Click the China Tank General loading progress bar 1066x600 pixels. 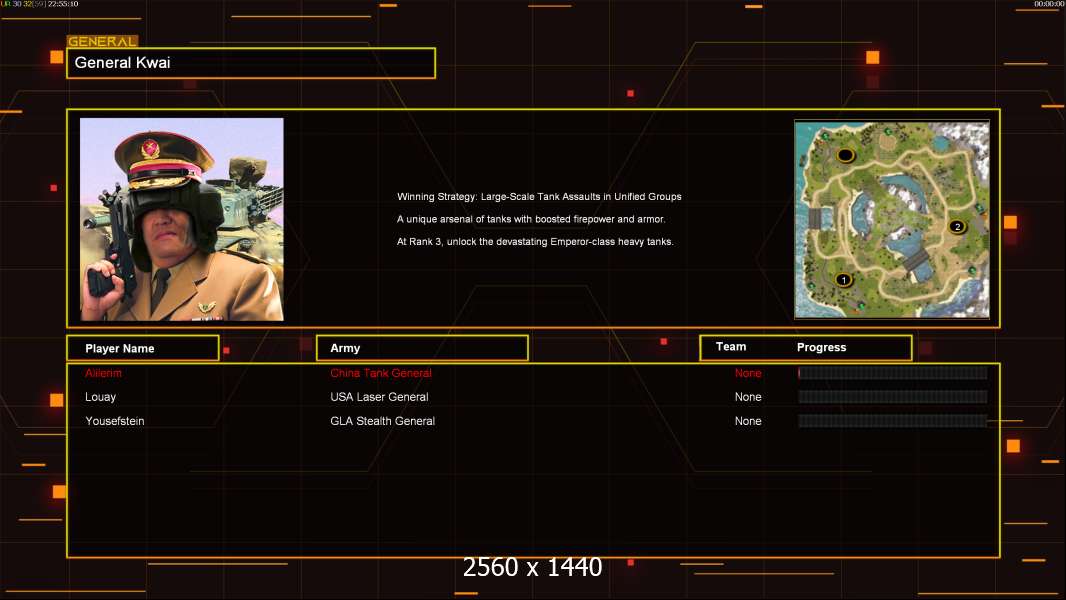click(x=893, y=372)
